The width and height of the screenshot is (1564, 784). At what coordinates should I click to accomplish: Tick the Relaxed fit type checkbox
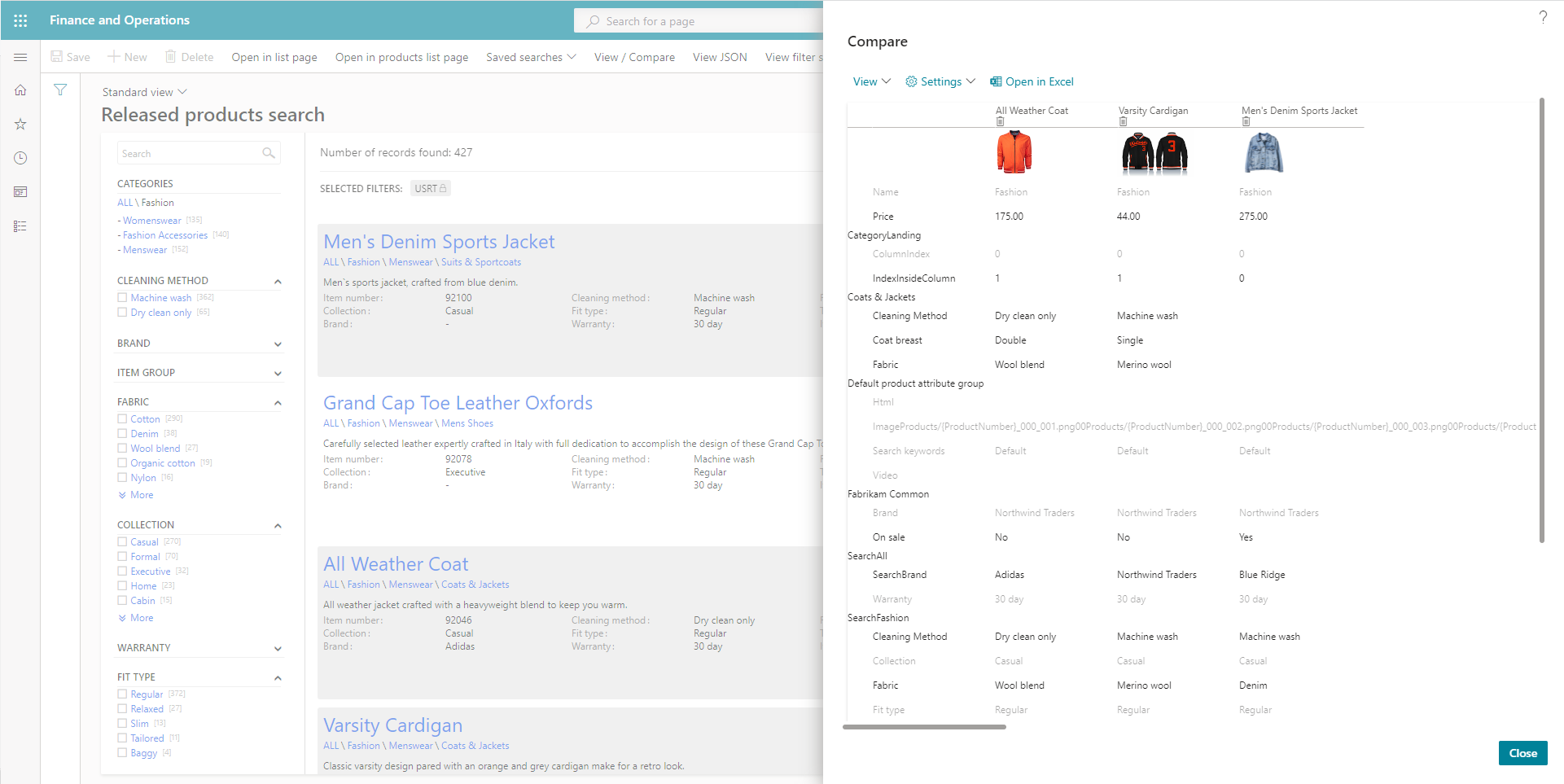[x=122, y=709]
